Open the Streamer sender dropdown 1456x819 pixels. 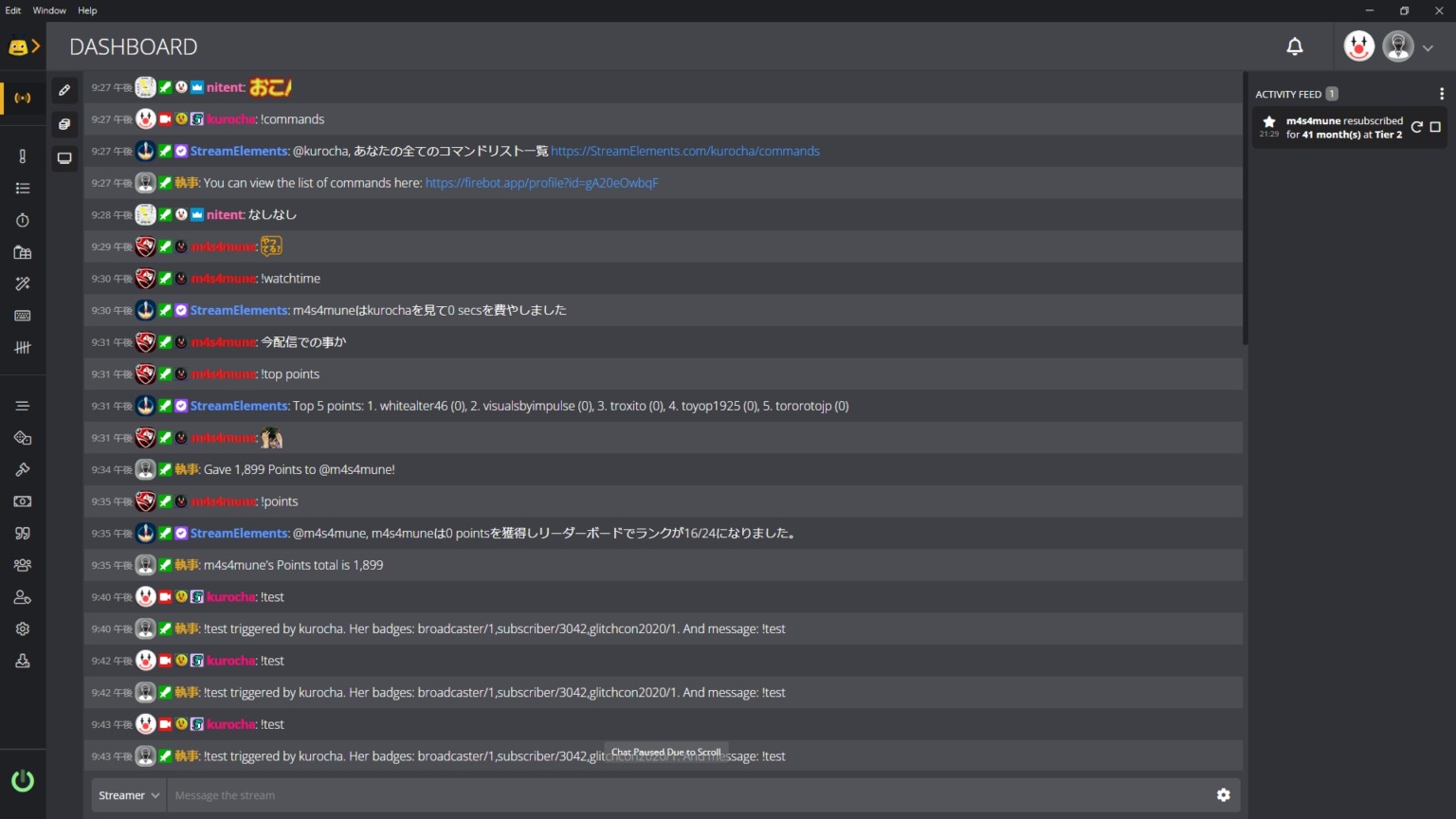(x=127, y=795)
